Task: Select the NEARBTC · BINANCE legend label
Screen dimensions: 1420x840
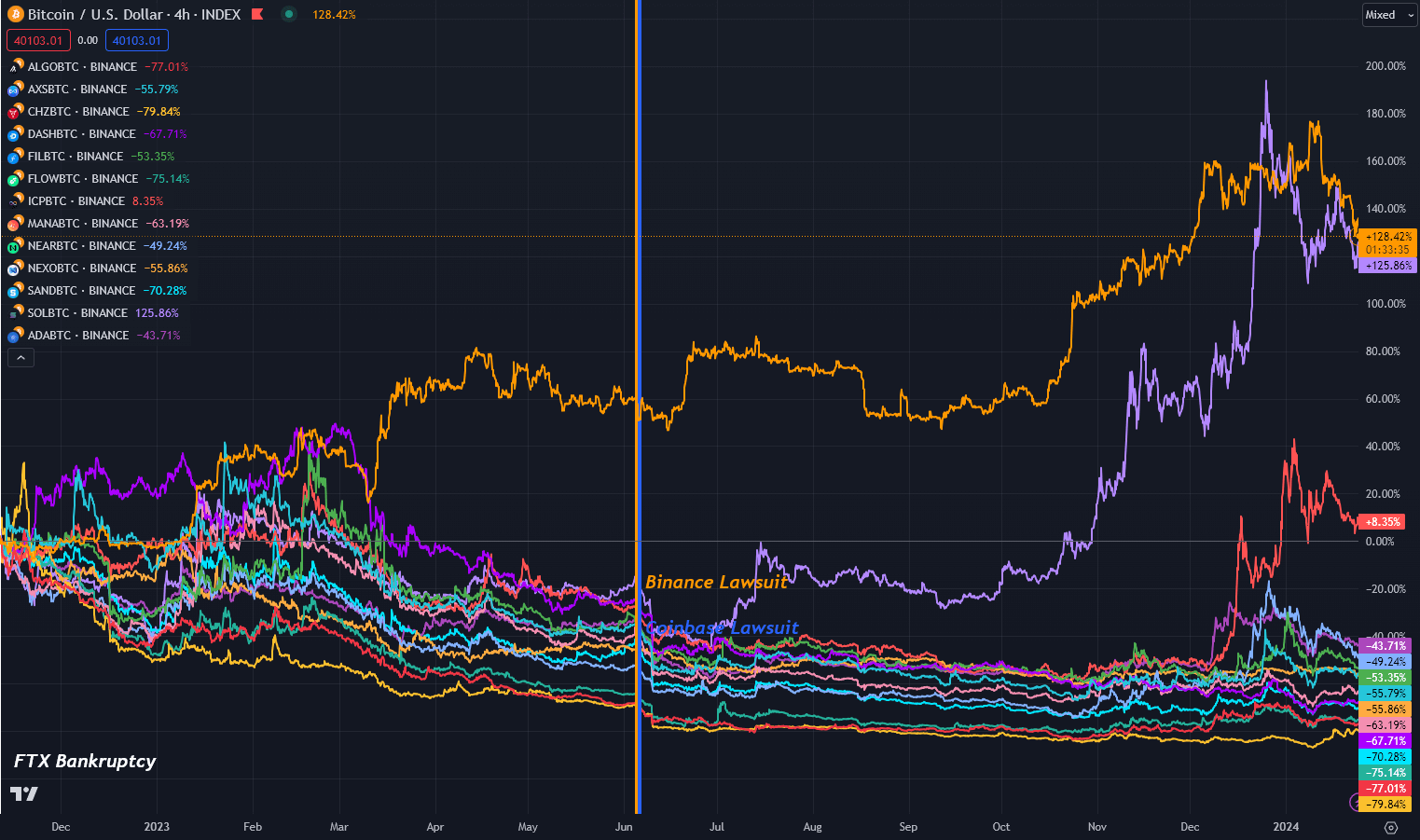Action: (x=82, y=245)
